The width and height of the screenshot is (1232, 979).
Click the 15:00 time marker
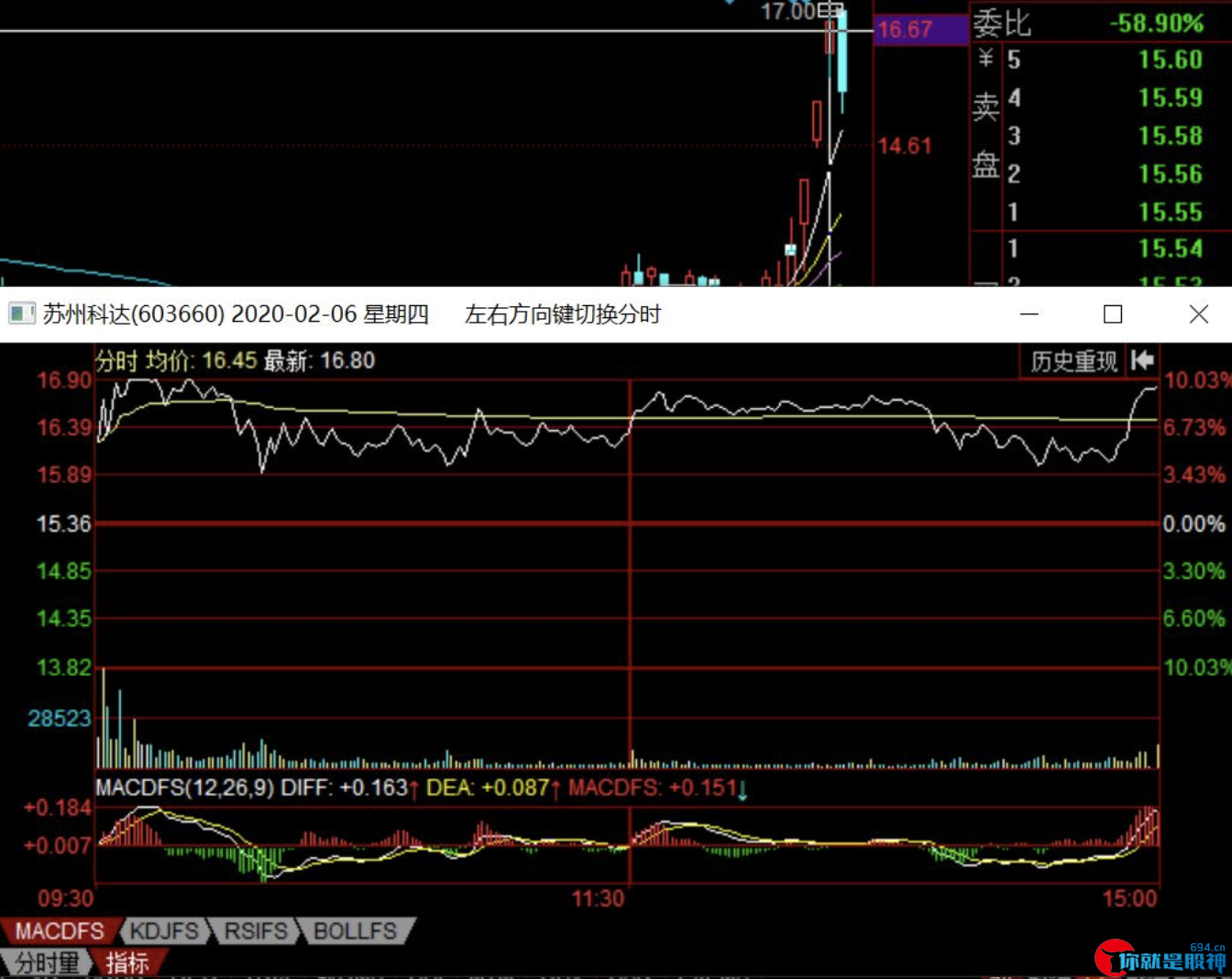(1129, 898)
